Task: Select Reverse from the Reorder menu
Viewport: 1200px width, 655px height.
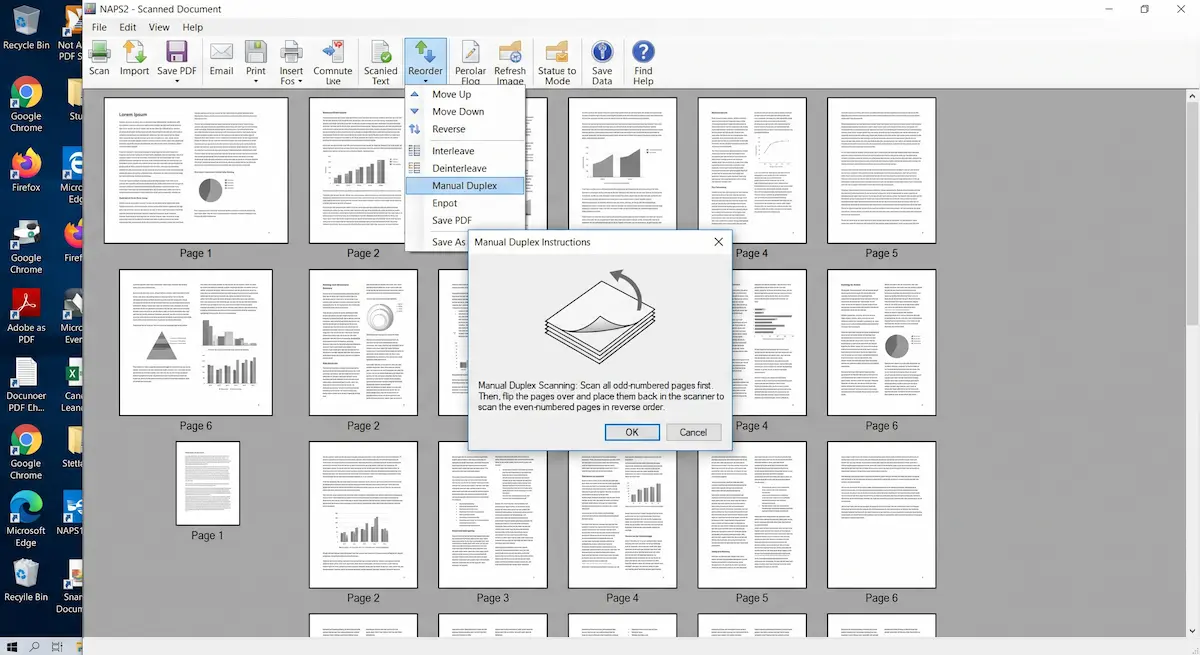Action: [465, 129]
